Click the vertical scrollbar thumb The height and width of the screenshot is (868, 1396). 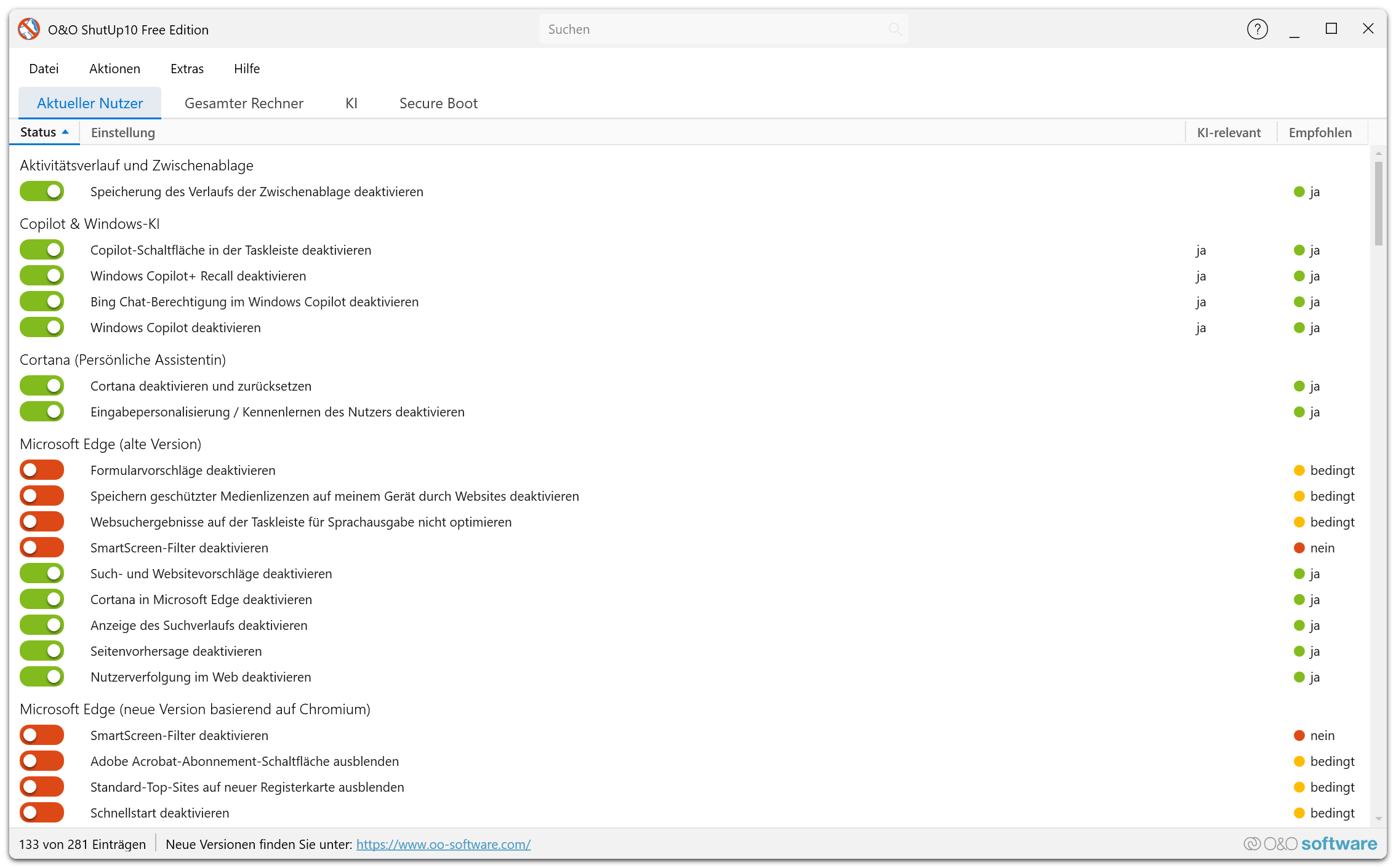pyautogui.click(x=1378, y=203)
